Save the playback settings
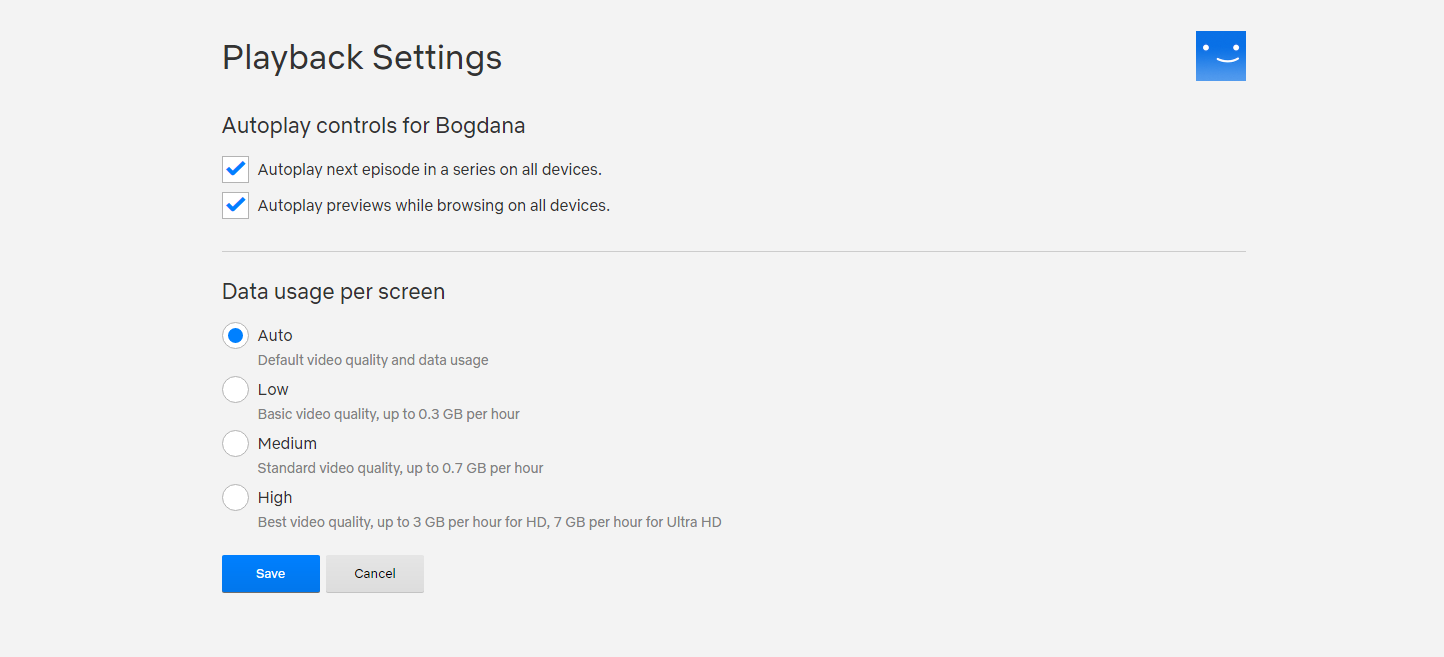This screenshot has width=1444, height=657. click(270, 573)
